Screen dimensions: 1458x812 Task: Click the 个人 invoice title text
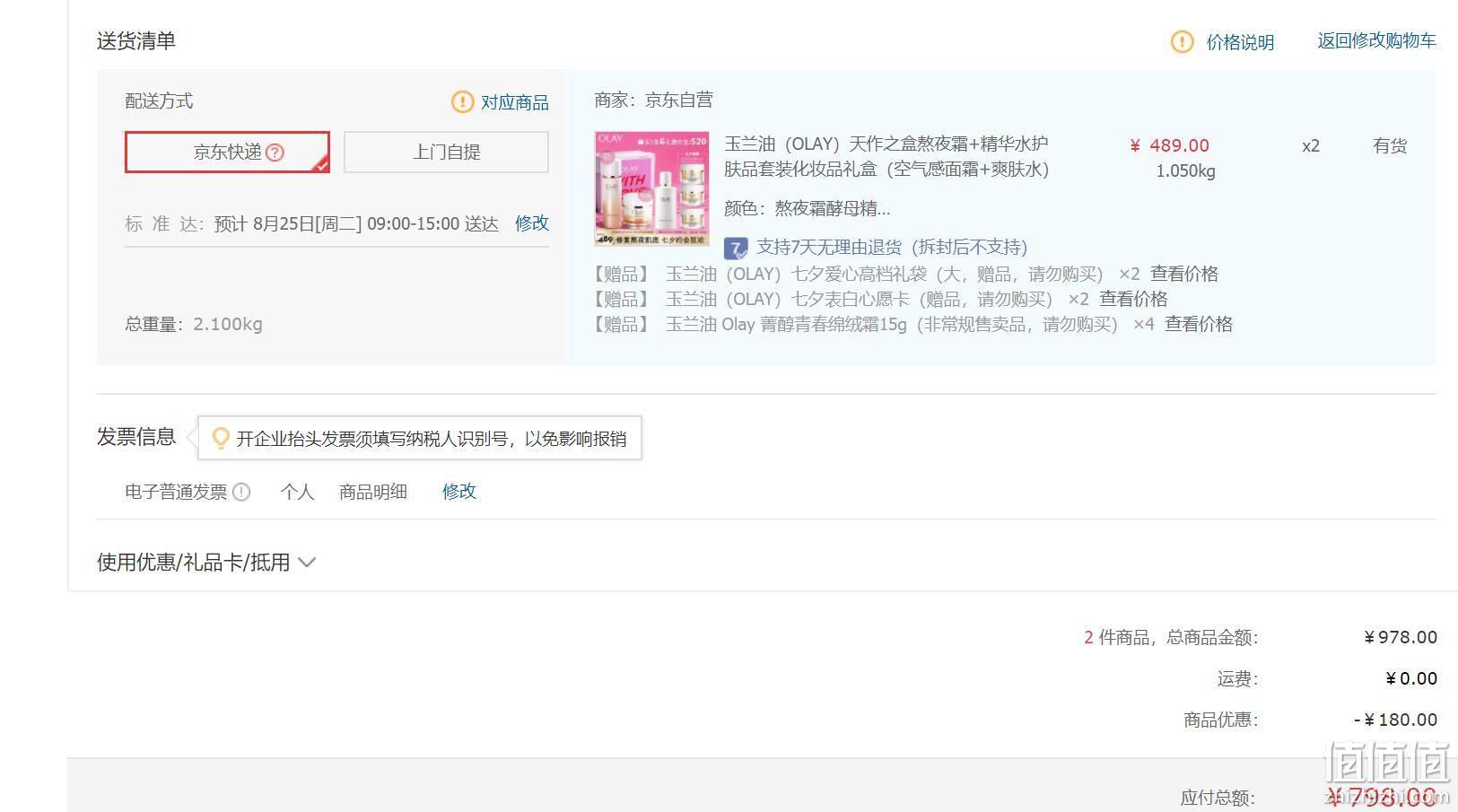coord(297,492)
